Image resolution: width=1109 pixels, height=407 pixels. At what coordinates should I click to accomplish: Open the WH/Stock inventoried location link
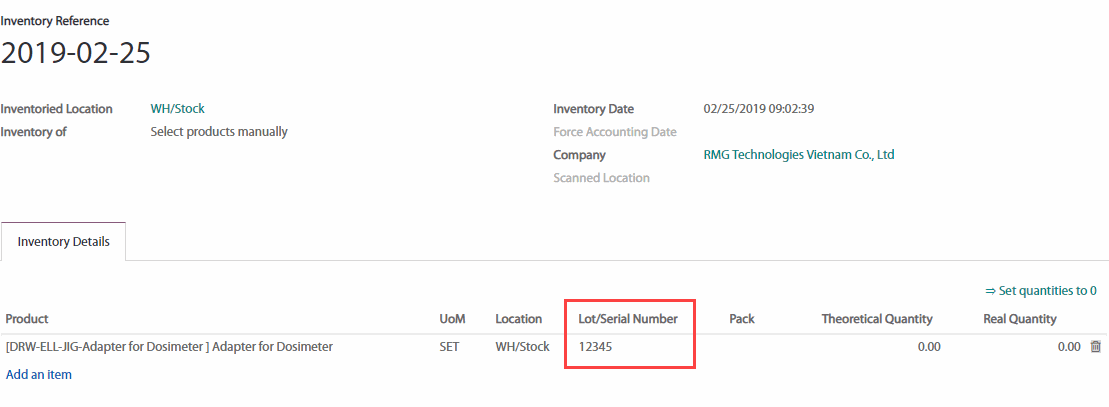pyautogui.click(x=178, y=109)
